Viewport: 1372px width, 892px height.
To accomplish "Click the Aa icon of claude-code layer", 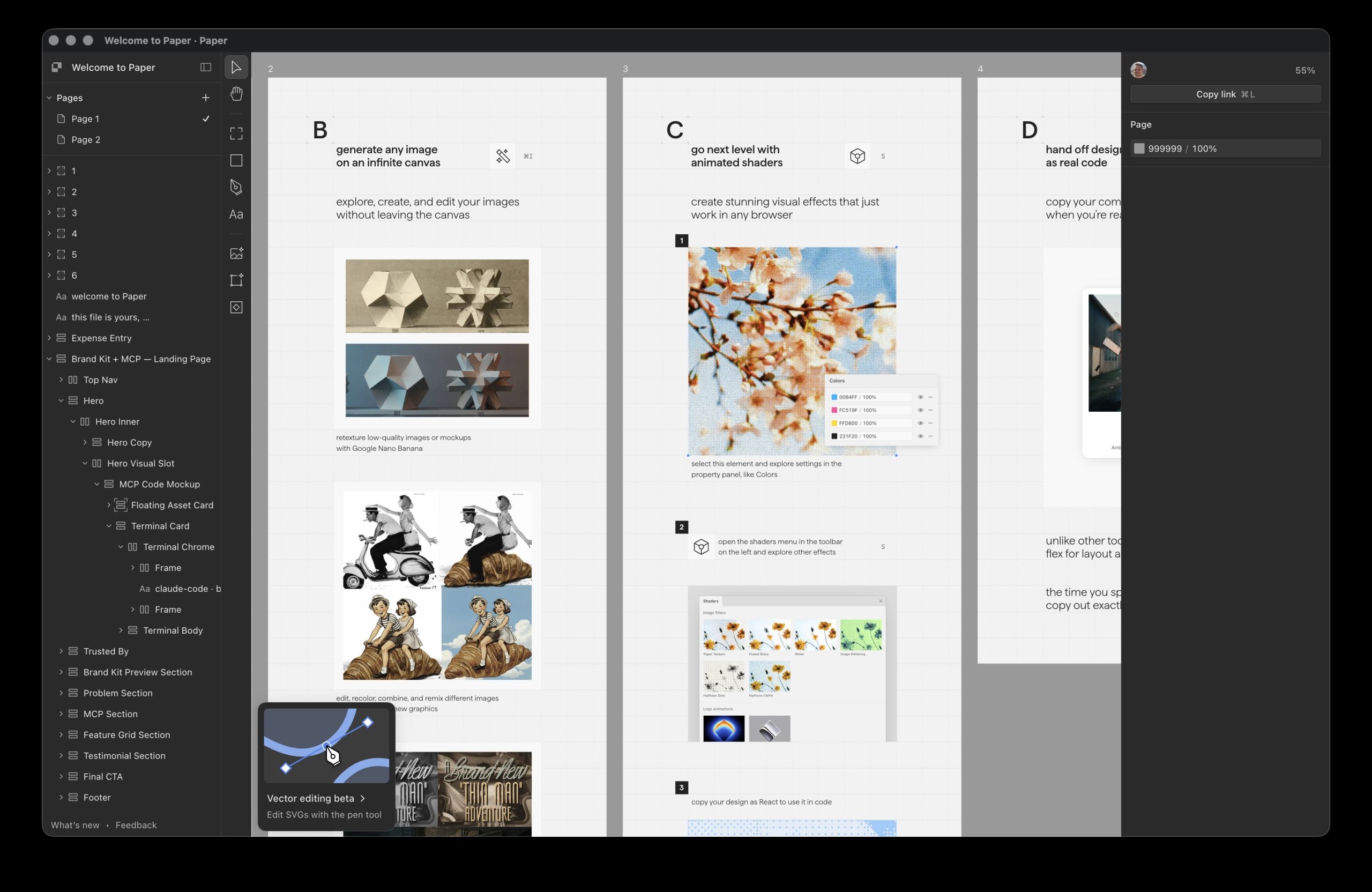I will (x=145, y=589).
